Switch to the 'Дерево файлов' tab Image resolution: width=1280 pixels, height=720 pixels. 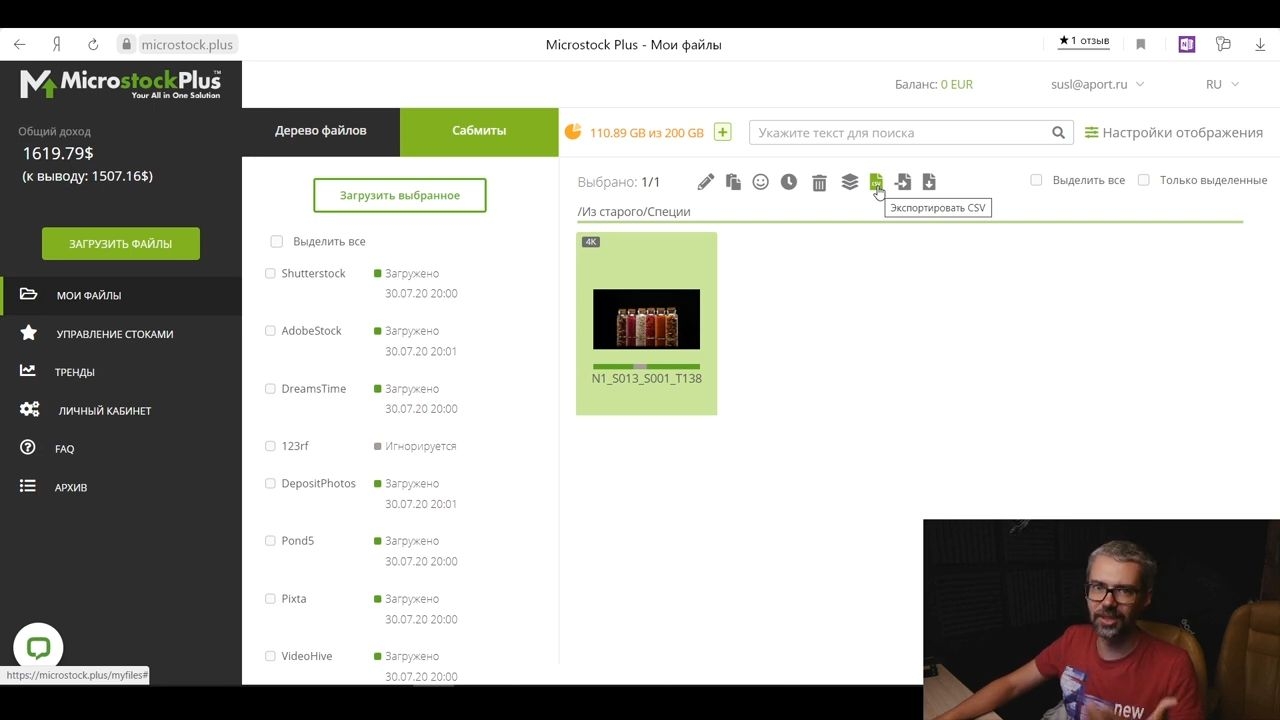point(321,132)
